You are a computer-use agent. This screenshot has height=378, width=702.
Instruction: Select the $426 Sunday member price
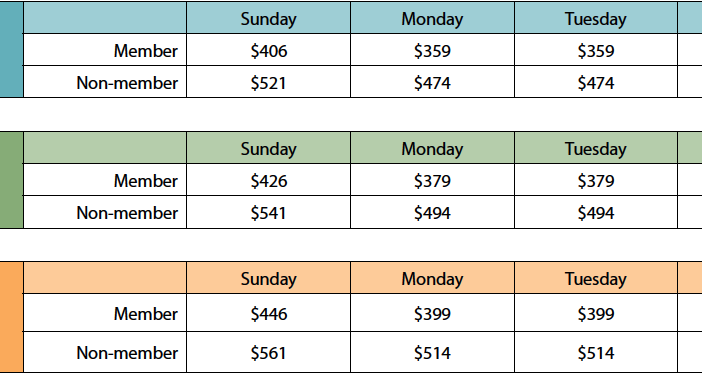point(269,180)
